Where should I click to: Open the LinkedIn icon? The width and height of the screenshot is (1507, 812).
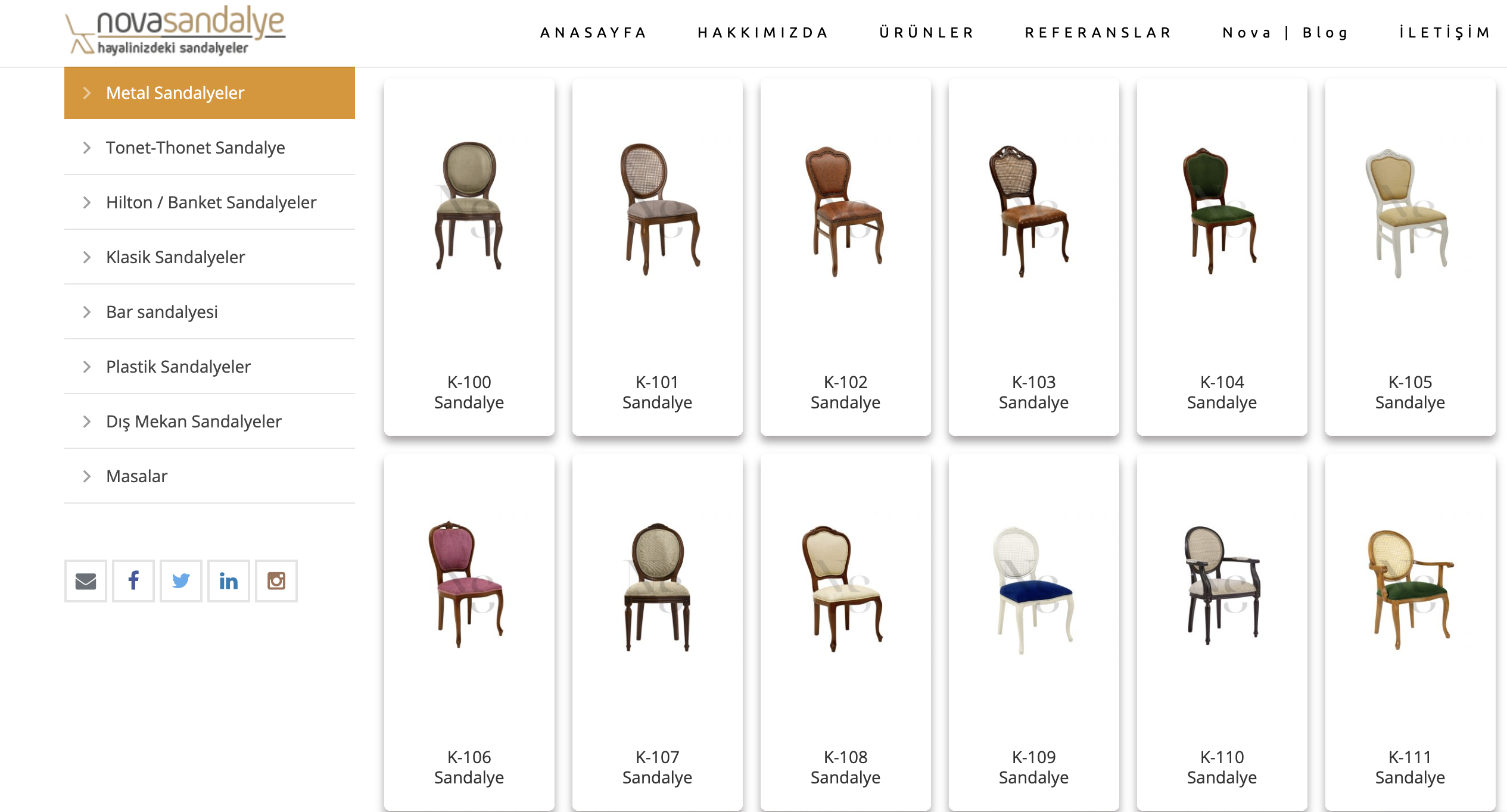coord(229,580)
